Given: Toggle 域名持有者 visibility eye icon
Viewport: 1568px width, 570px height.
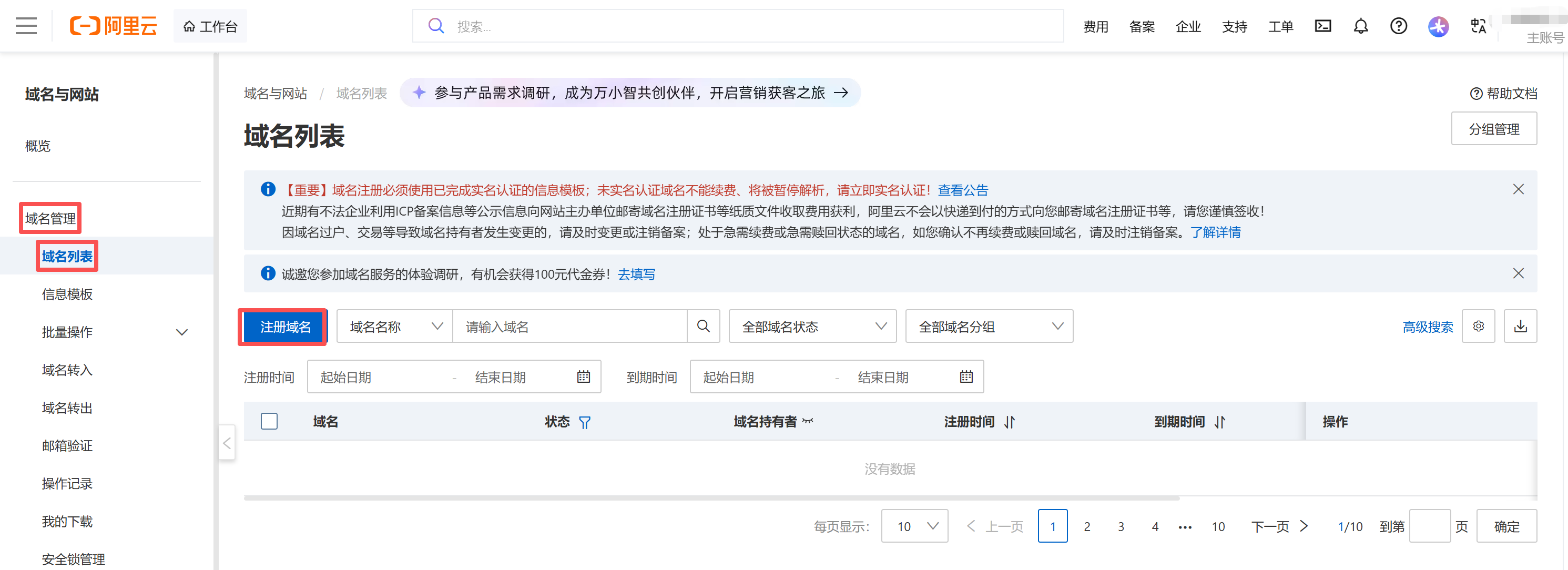Looking at the screenshot, I should point(807,421).
